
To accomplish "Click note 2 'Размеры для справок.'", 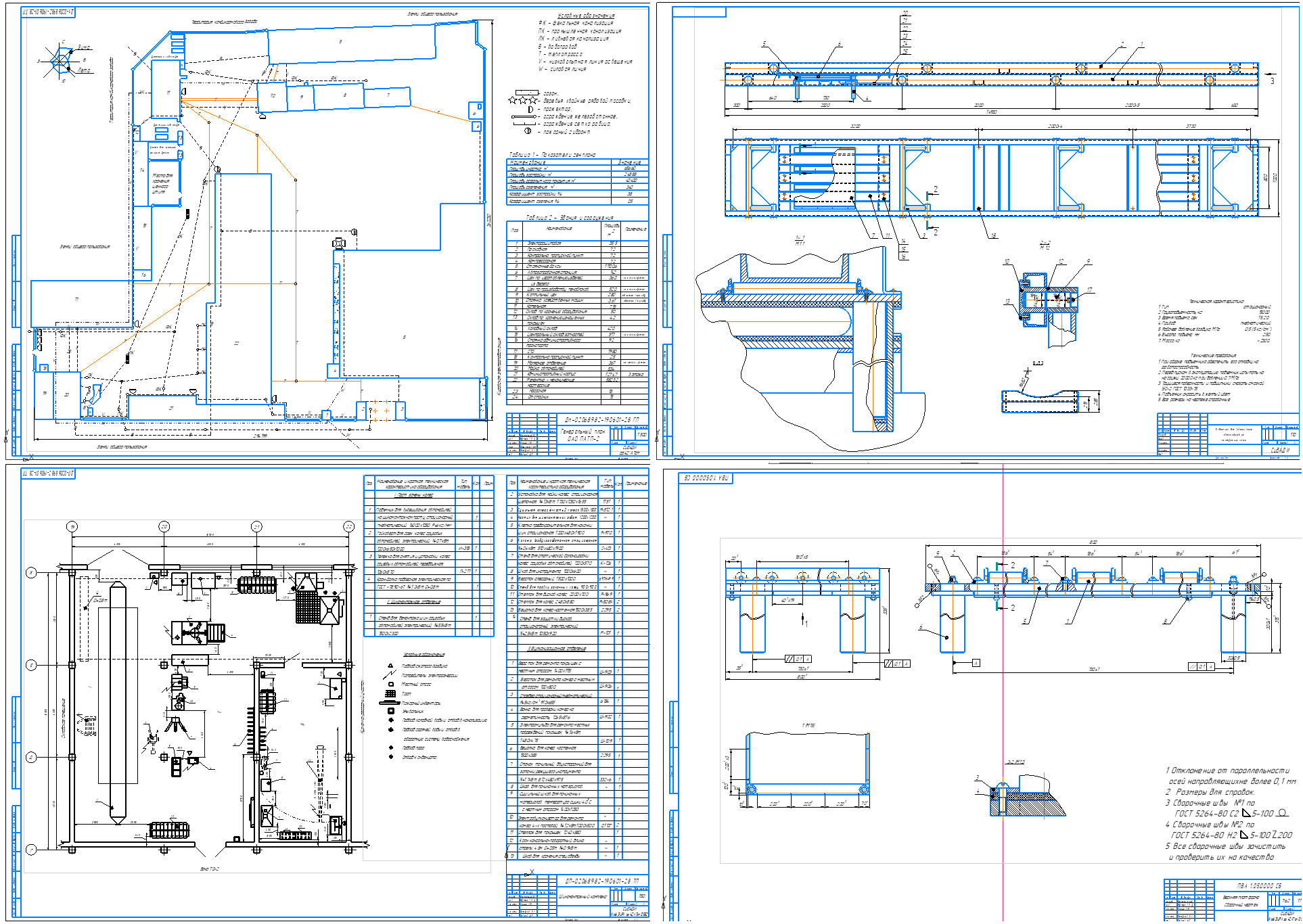I will coord(1210,792).
